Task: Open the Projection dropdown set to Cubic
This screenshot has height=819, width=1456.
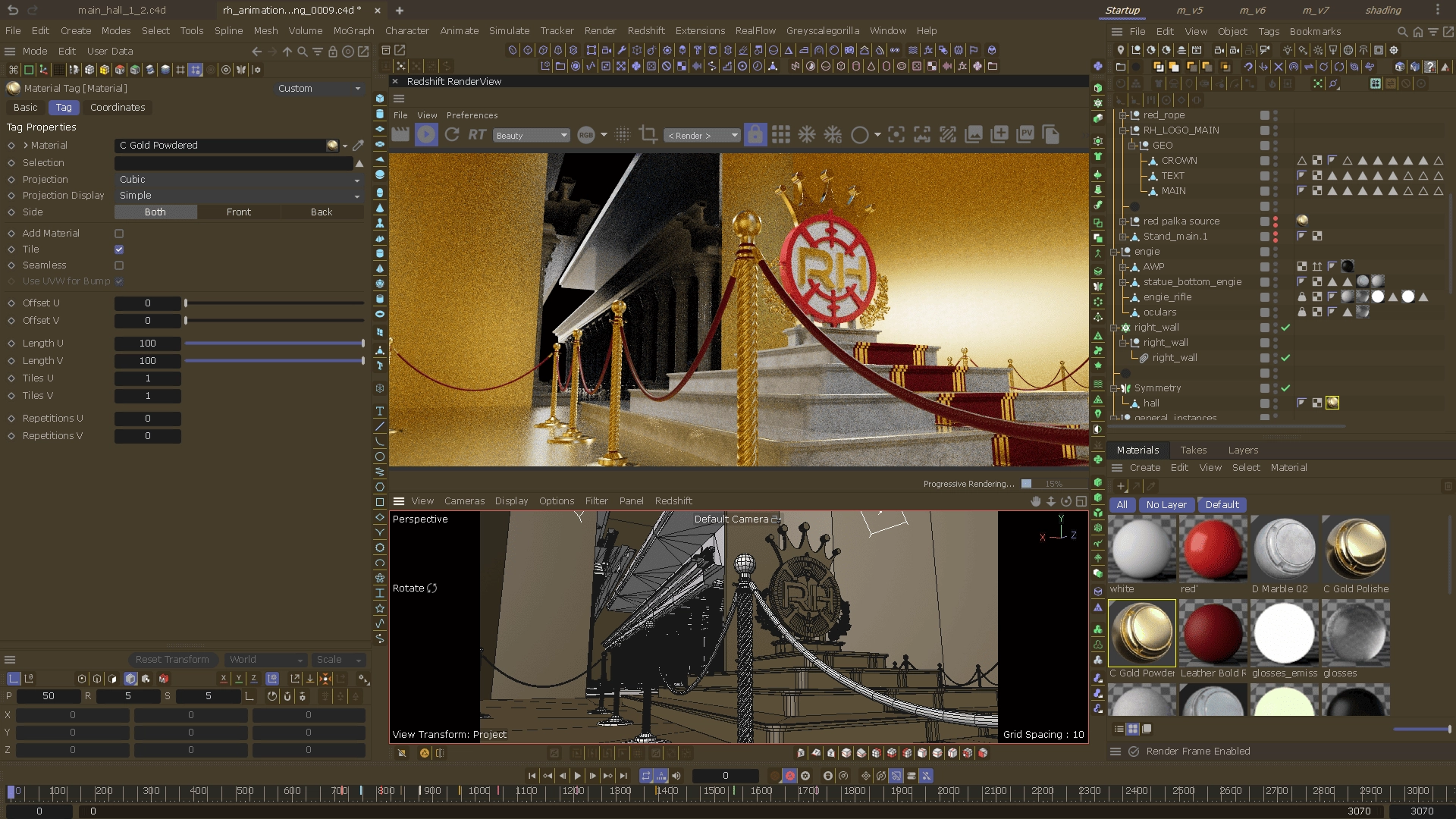Action: 239,180
